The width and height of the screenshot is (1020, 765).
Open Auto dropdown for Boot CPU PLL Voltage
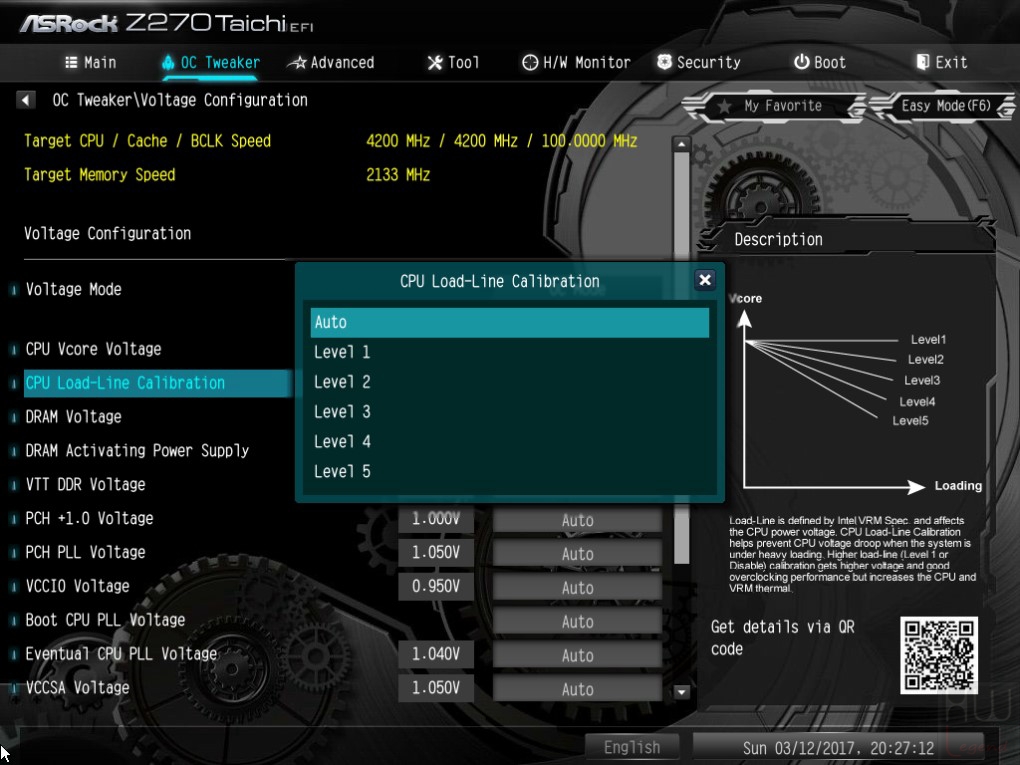click(x=577, y=621)
